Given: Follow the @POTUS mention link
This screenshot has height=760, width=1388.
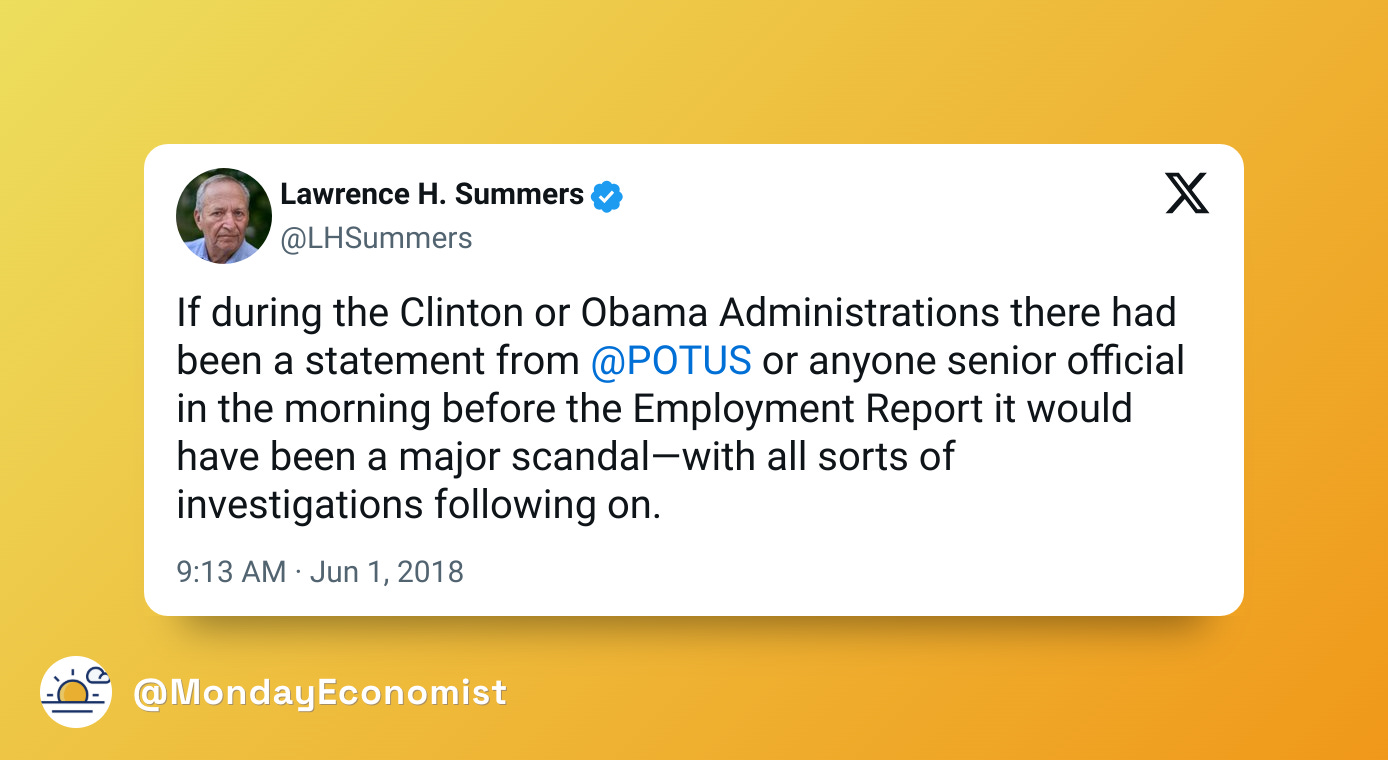Looking at the screenshot, I should [x=671, y=361].
